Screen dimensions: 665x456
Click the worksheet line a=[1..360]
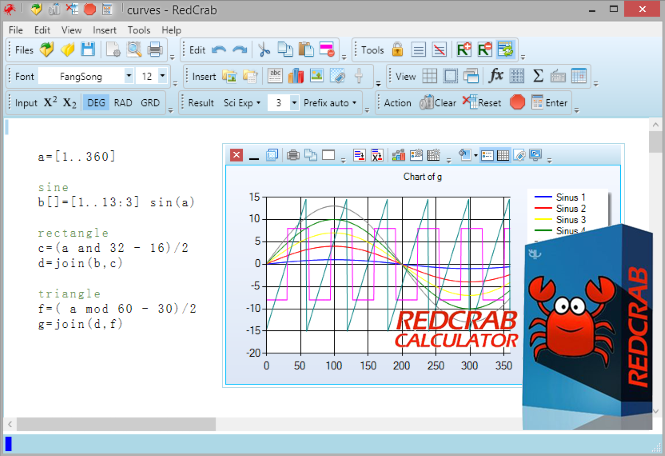click(76, 157)
